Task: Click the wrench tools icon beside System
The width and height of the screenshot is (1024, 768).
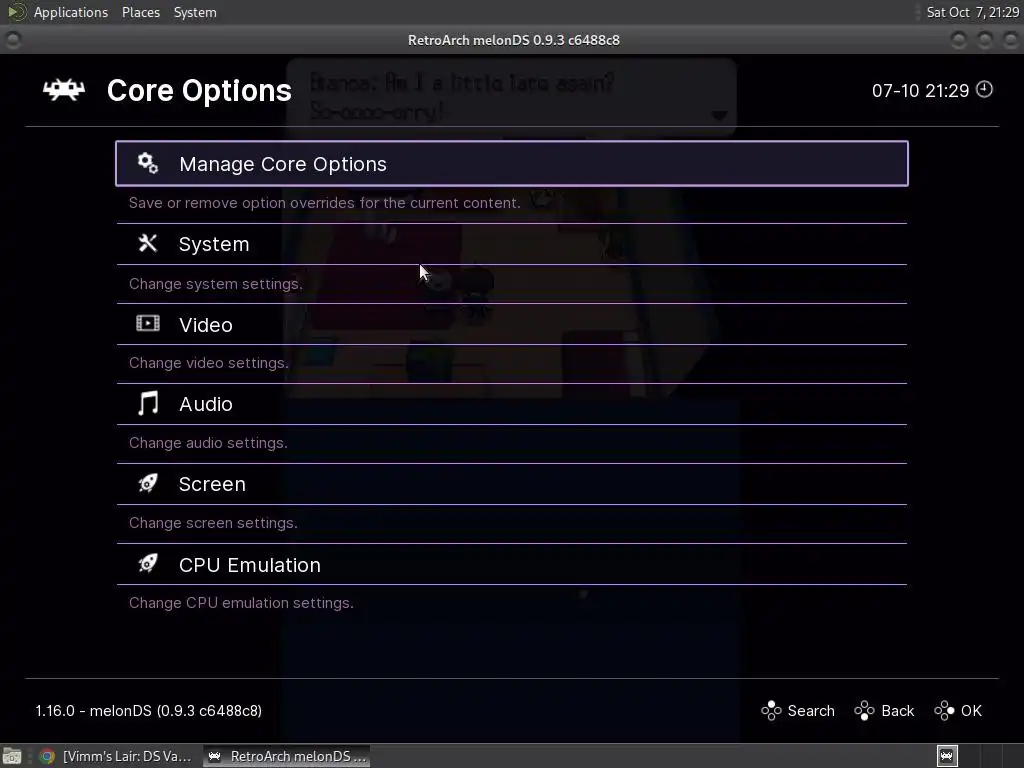Action: pyautogui.click(x=148, y=244)
